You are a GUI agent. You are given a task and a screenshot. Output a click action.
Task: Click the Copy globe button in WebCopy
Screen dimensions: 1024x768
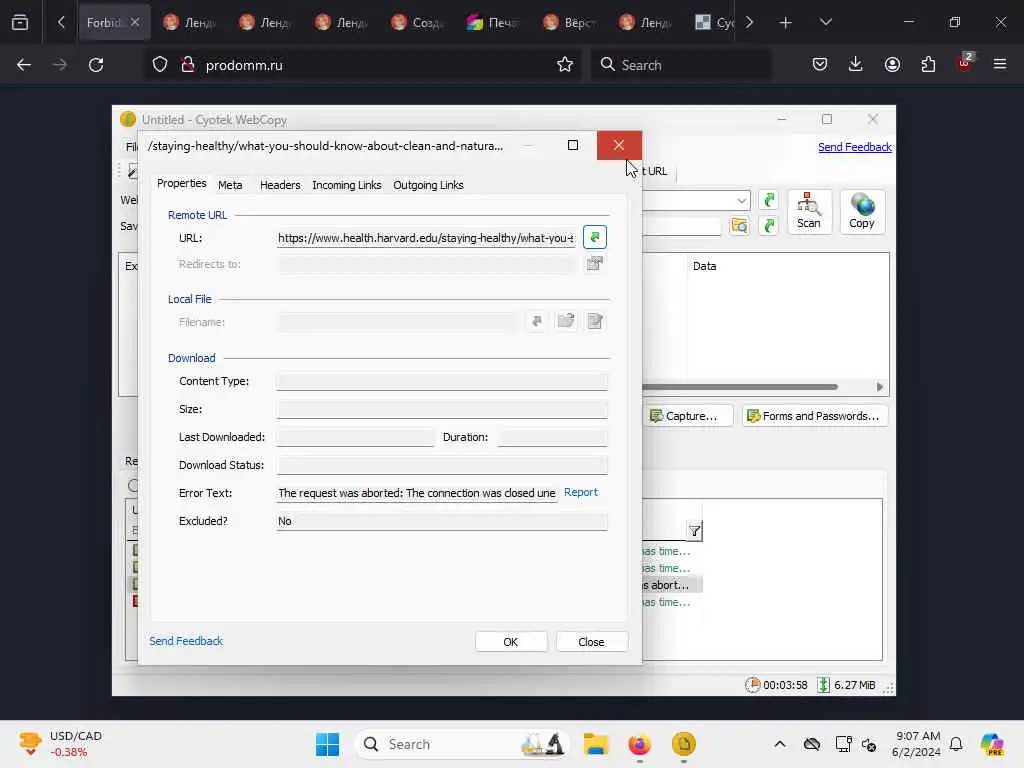pos(861,212)
